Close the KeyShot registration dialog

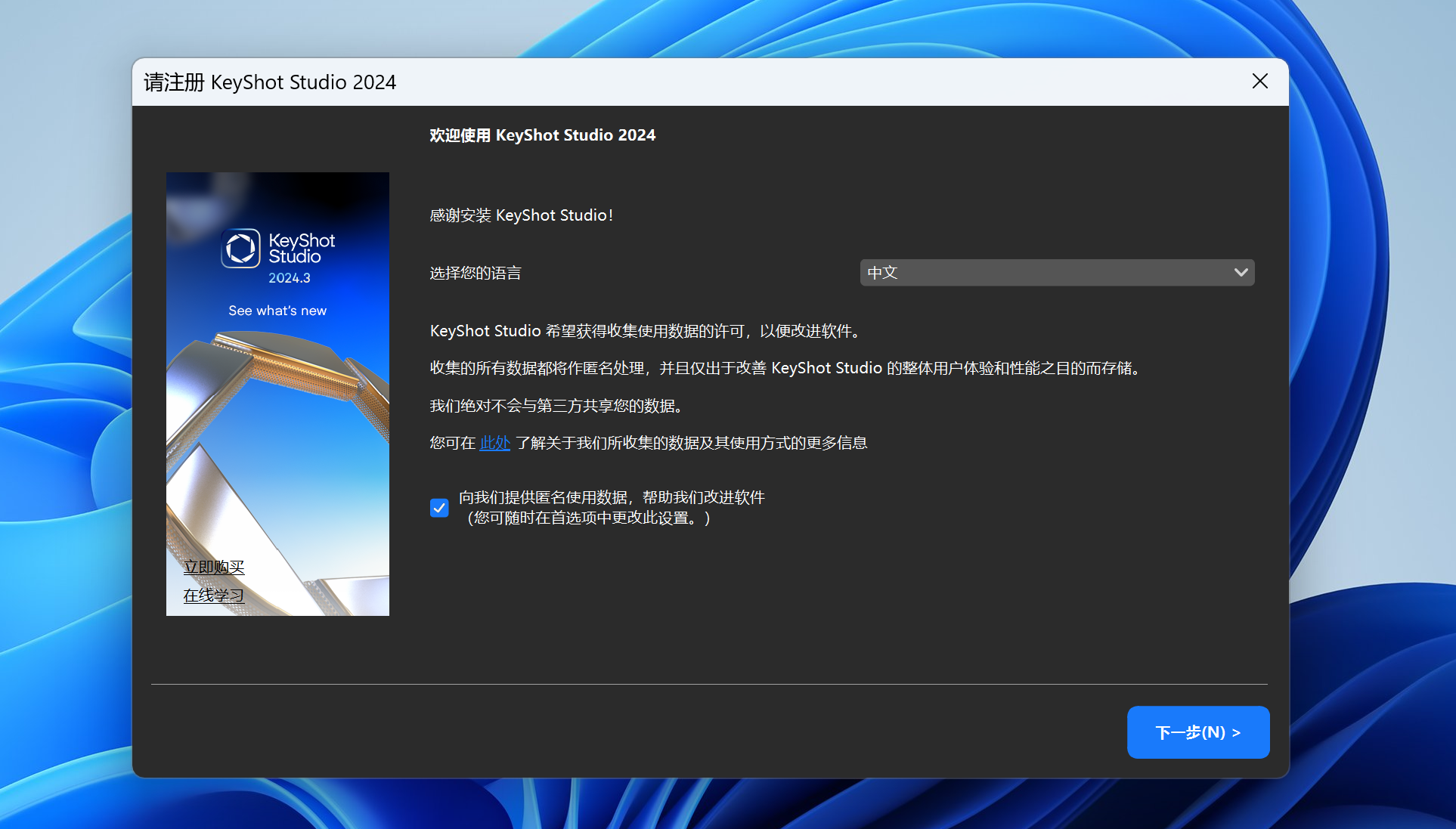(x=1259, y=82)
